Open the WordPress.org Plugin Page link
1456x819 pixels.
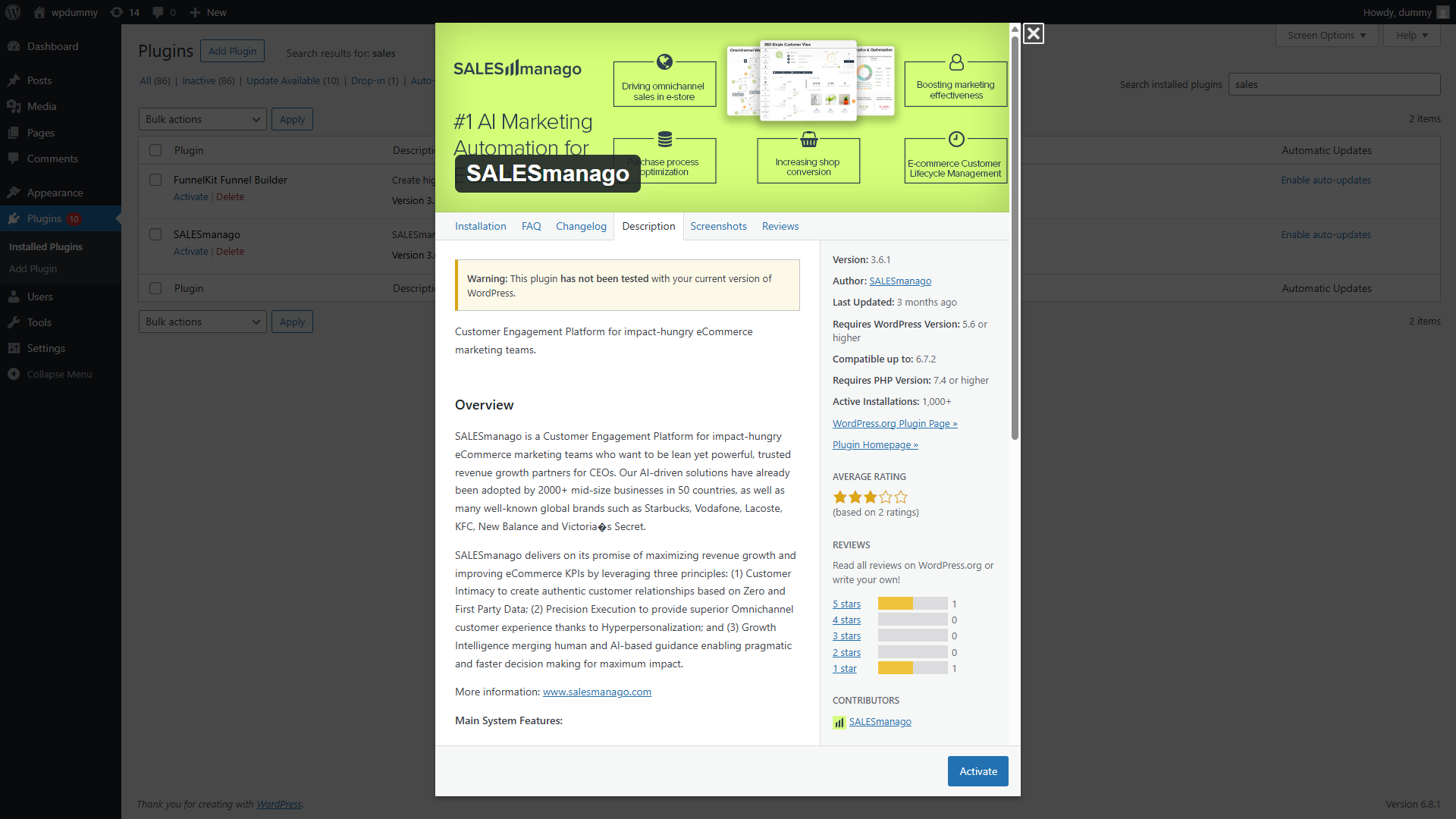pyautogui.click(x=895, y=423)
